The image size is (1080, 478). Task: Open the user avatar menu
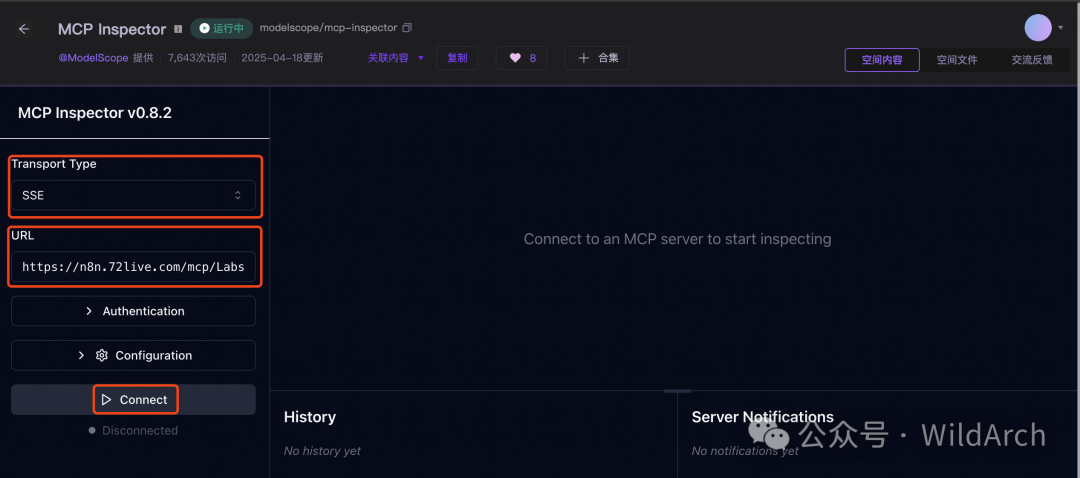(1039, 28)
